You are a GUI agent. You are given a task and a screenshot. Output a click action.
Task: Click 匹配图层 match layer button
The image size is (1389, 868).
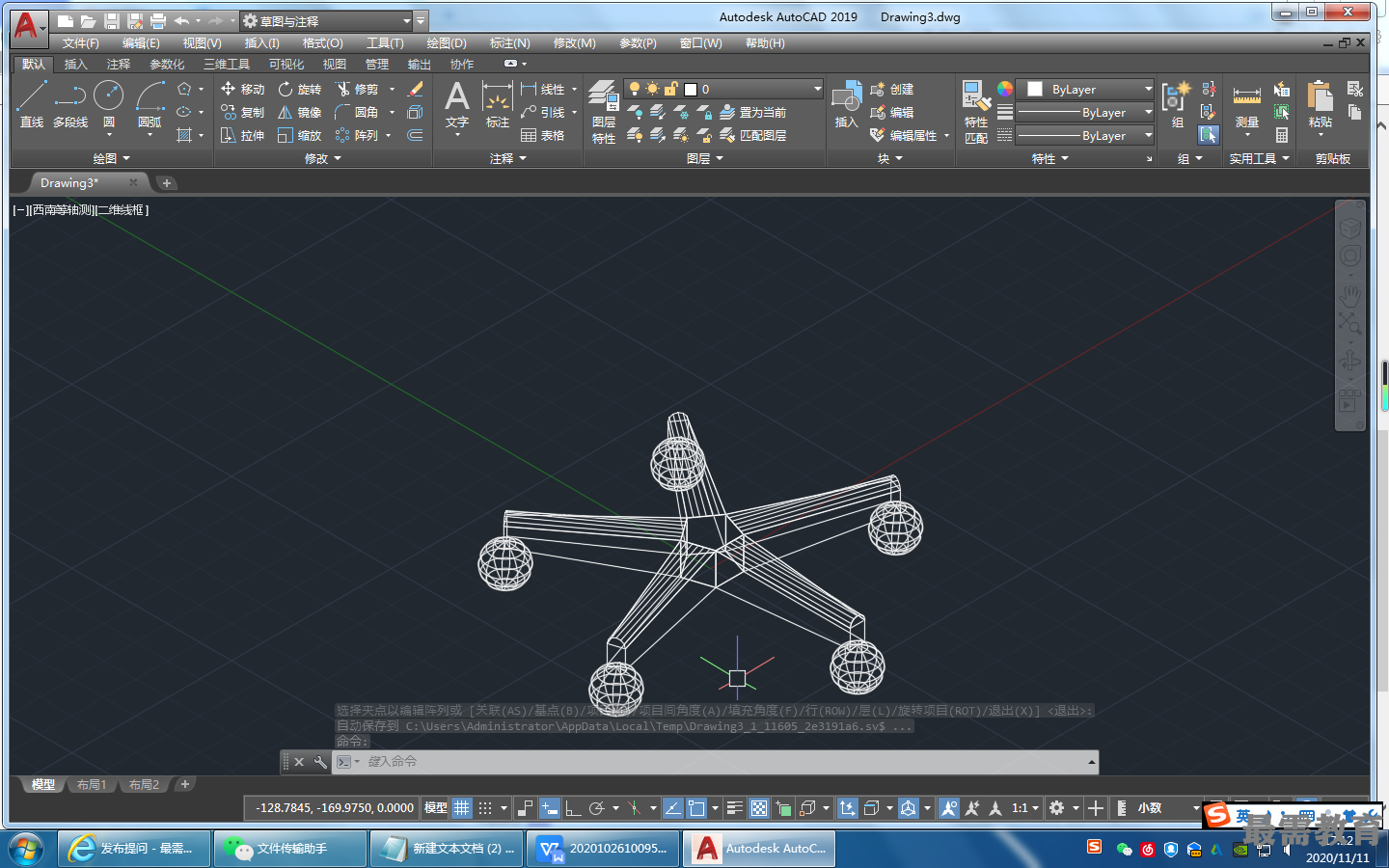pyautogui.click(x=753, y=135)
